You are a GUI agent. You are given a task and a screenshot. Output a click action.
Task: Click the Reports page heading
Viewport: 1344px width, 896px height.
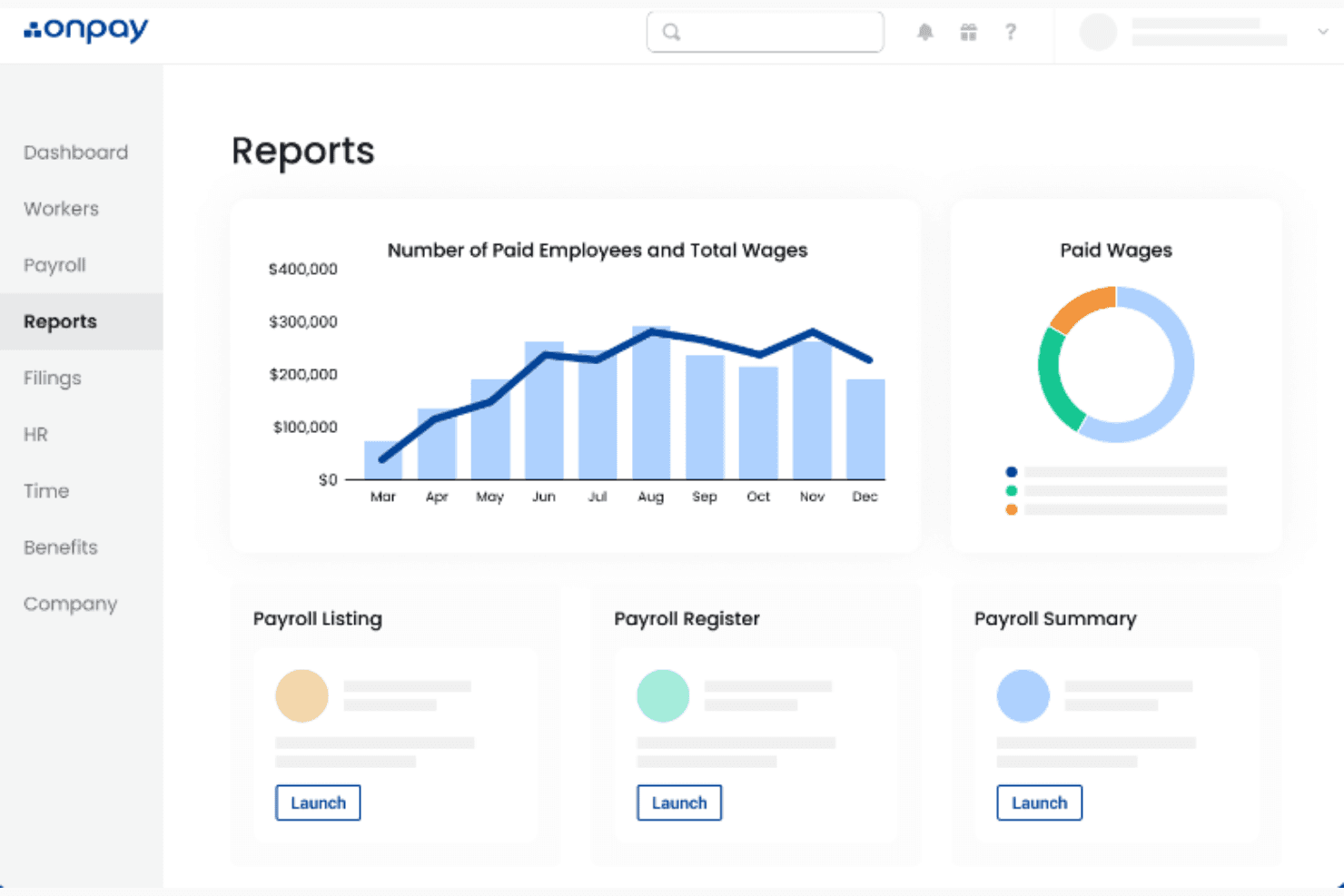[302, 151]
